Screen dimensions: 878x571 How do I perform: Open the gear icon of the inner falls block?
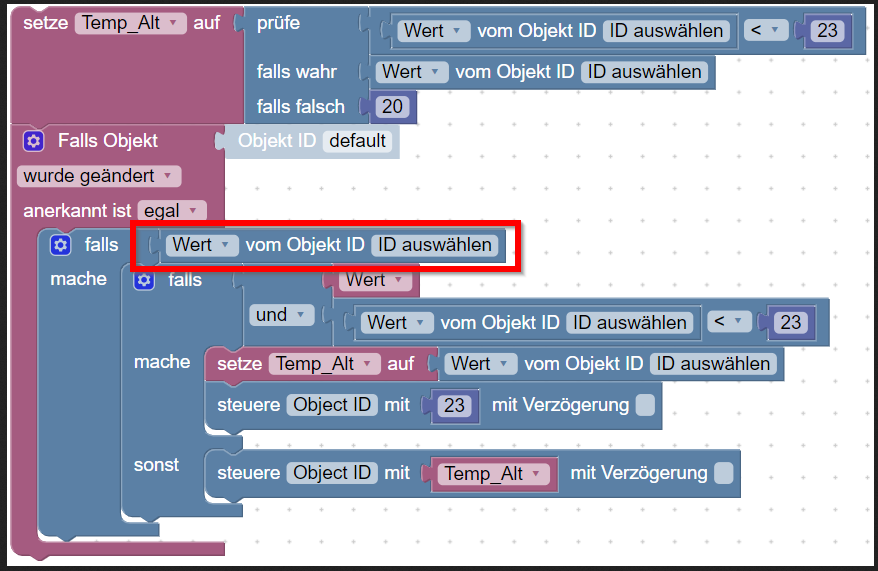coord(144,280)
